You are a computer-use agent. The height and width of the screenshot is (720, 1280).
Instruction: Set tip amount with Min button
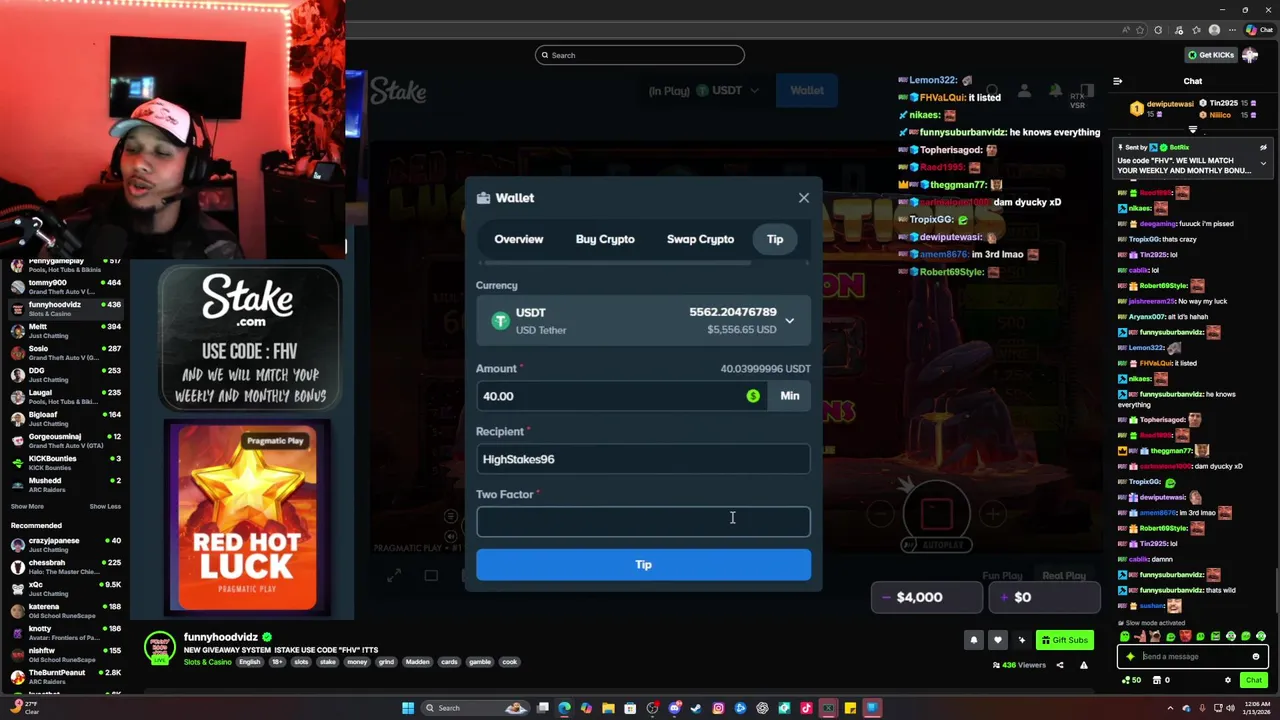pyautogui.click(x=790, y=396)
